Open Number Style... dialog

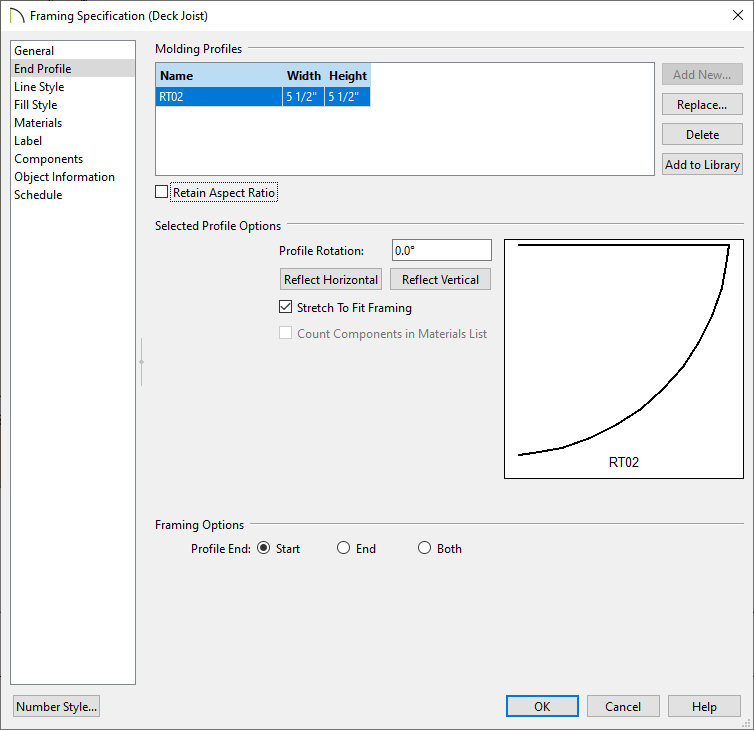(56, 706)
